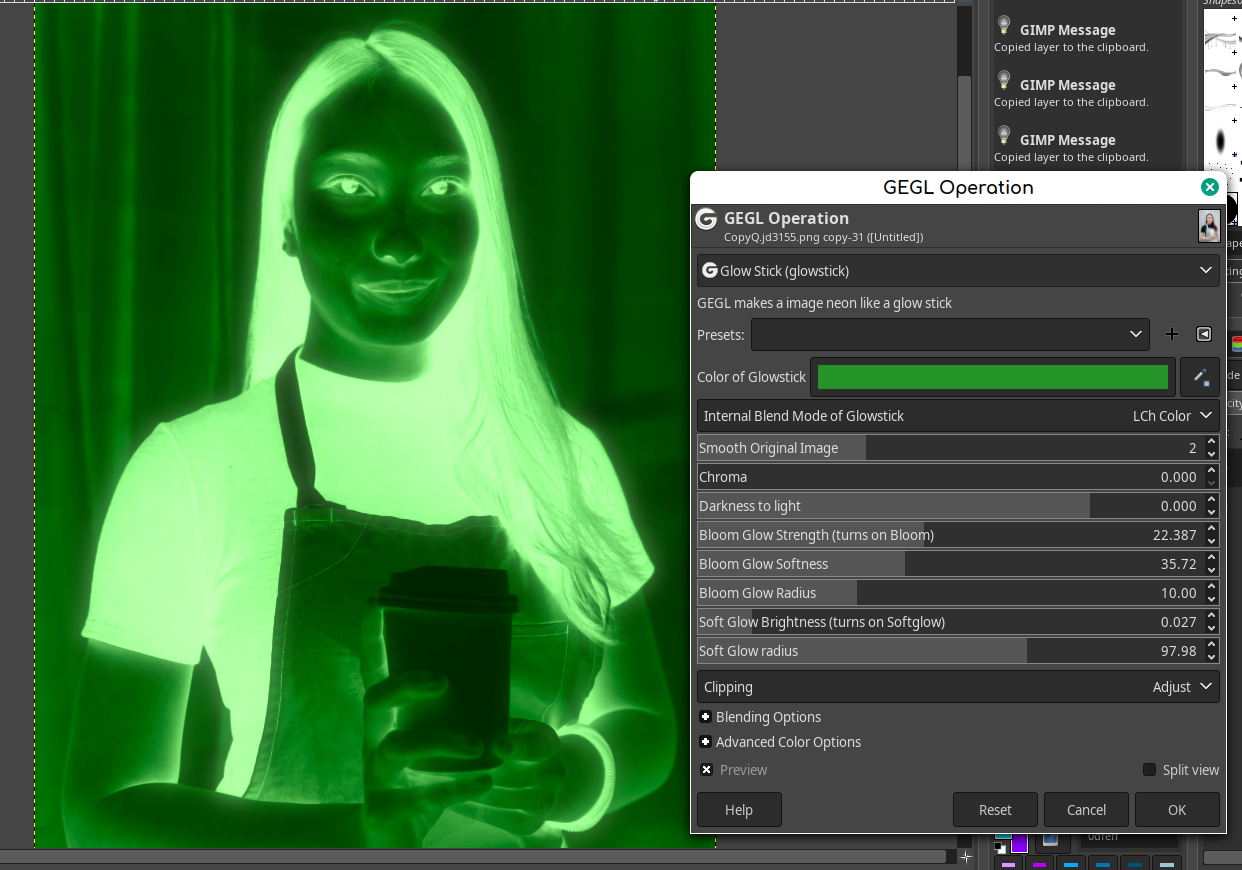The image size is (1242, 870).
Task: Decrease Bloom Glow Softness with down arrow
Action: [1211, 570]
